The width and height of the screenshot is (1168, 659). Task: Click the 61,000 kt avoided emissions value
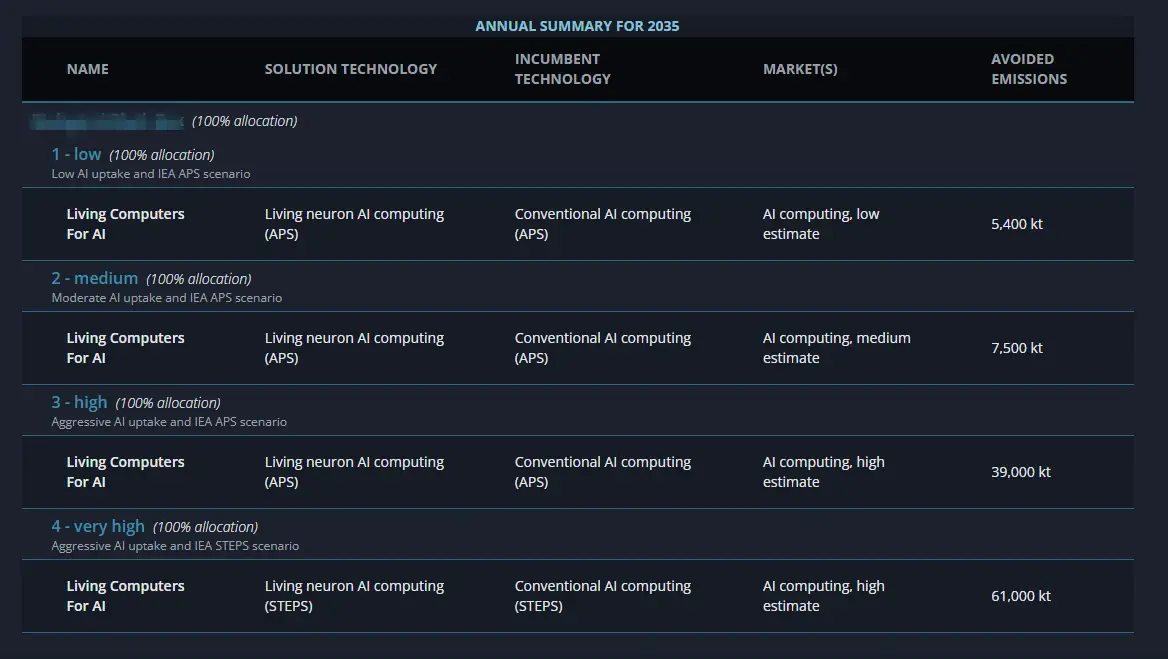click(1021, 595)
